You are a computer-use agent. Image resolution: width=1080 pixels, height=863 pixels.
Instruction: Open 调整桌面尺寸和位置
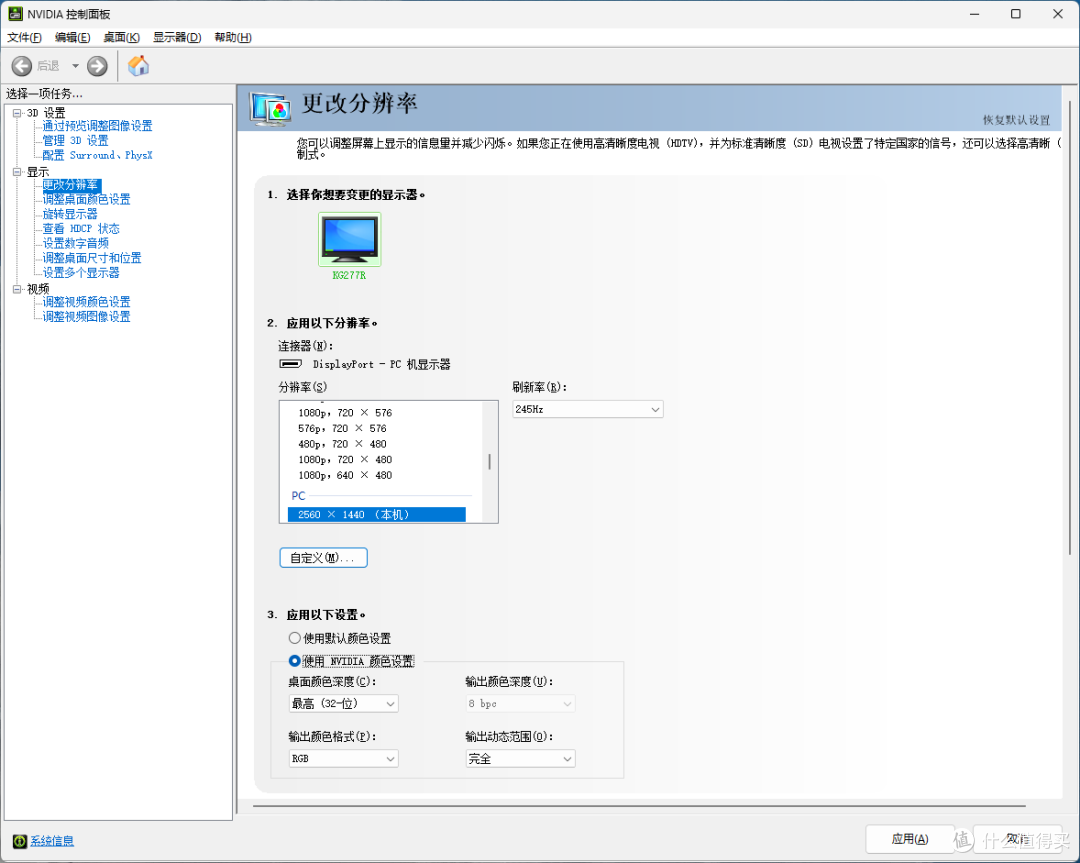tap(92, 258)
